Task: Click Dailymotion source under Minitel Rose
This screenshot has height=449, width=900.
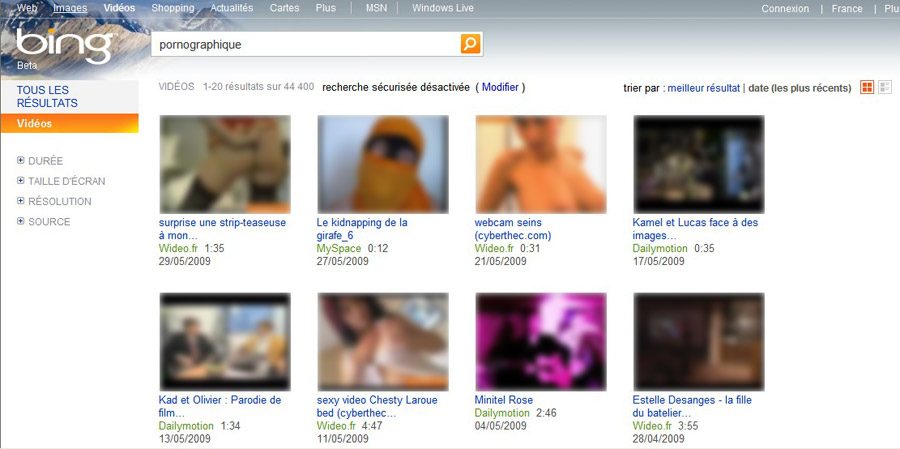Action: click(x=502, y=413)
